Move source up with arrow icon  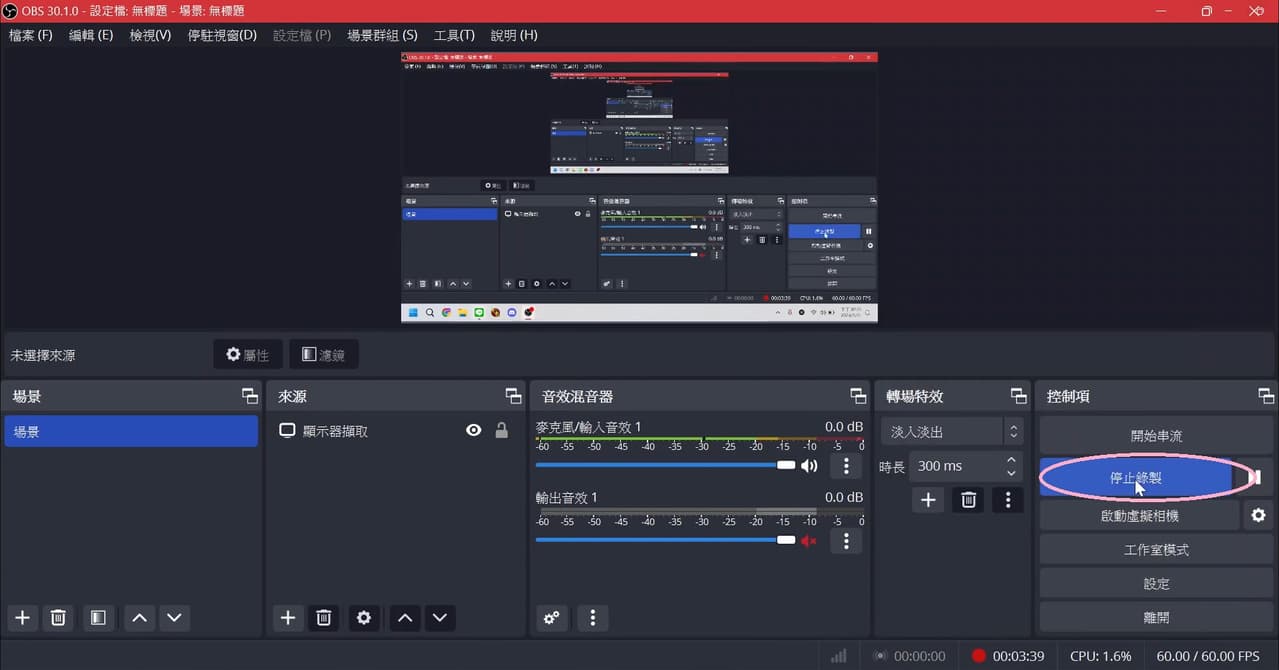[405, 618]
